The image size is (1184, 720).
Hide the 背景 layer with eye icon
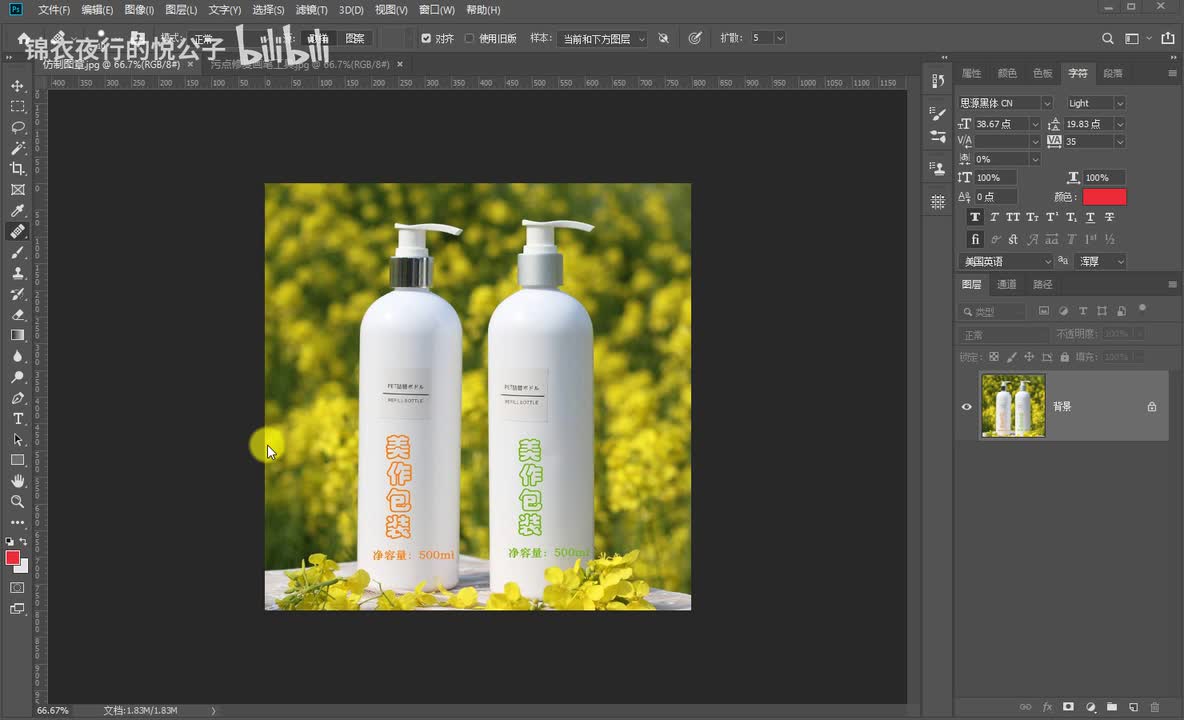(x=967, y=407)
